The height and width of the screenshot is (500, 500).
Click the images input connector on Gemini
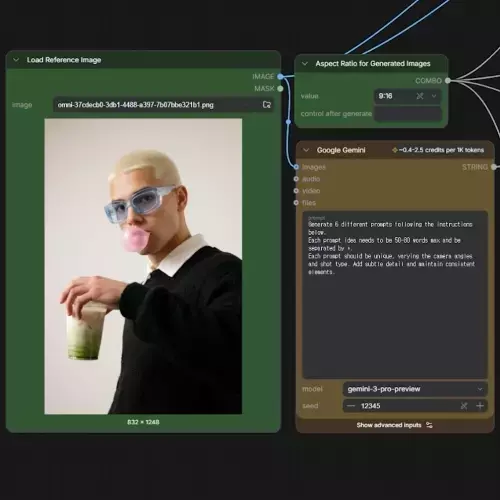click(296, 167)
